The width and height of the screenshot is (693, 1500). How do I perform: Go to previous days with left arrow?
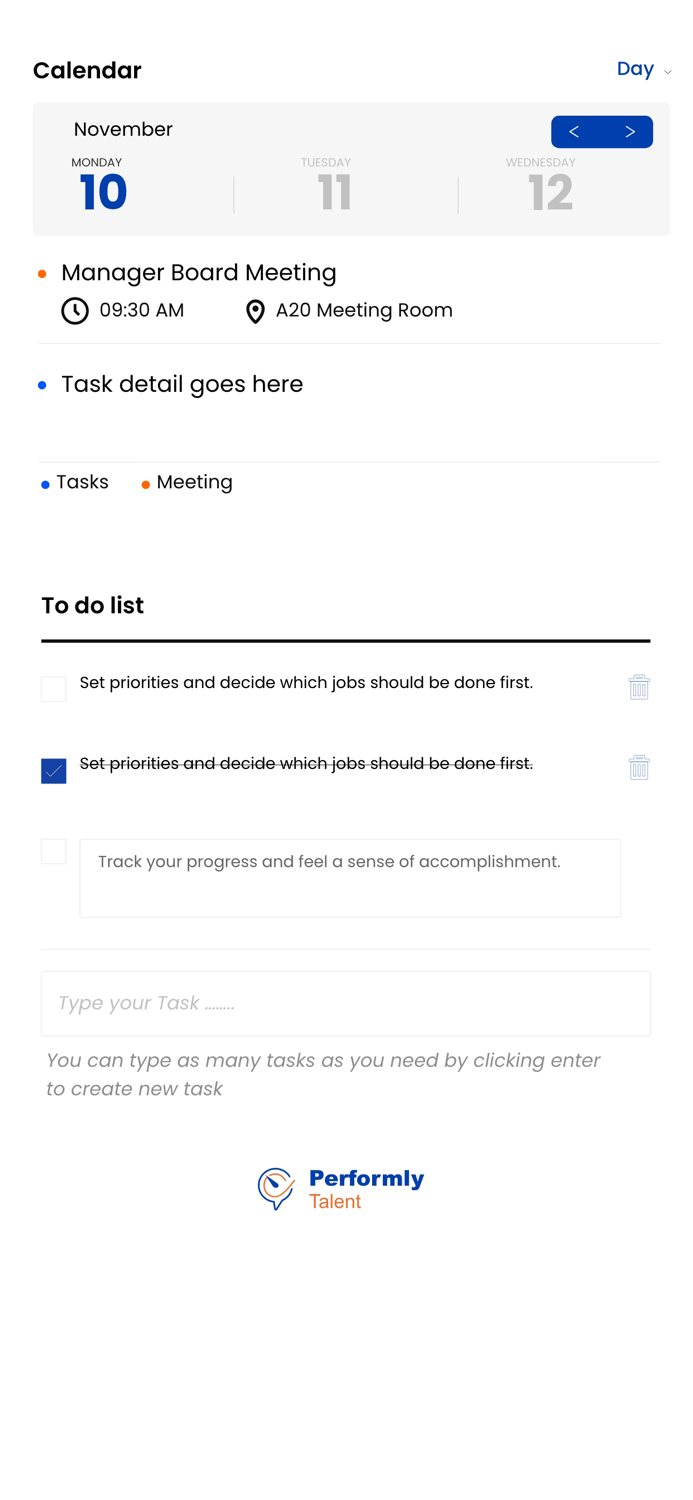point(574,132)
